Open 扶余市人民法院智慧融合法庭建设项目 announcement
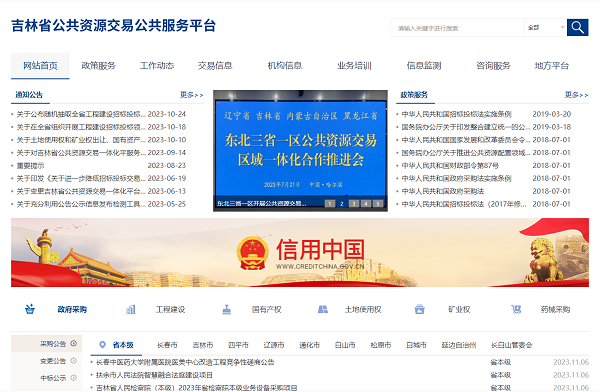Image resolution: width=600 pixels, height=392 pixels. (154, 375)
